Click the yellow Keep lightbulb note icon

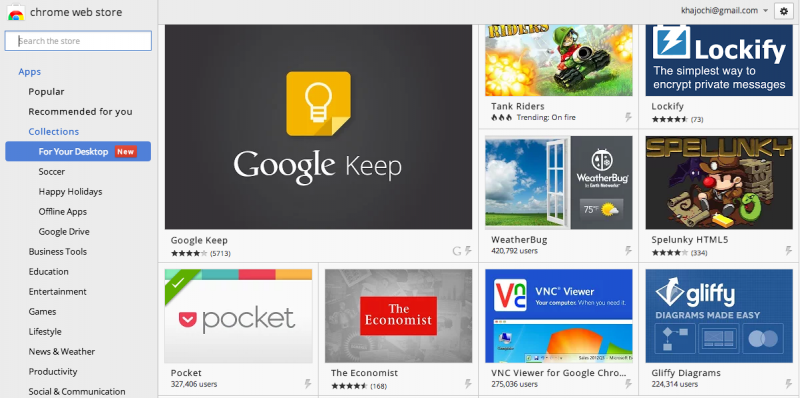318,104
